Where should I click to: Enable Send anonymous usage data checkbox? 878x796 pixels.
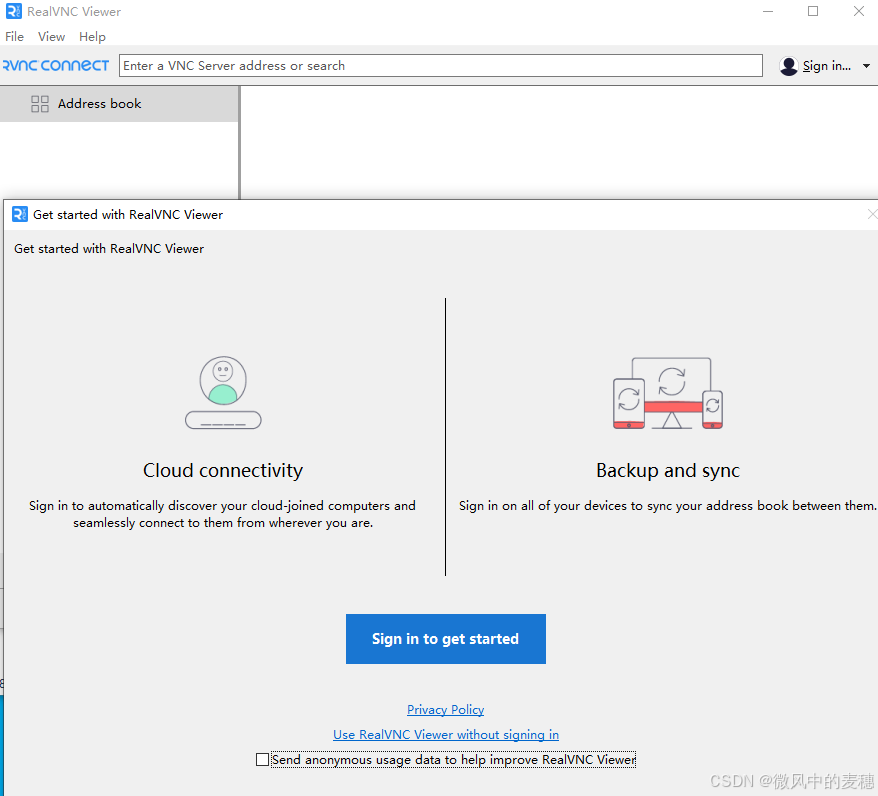click(x=262, y=760)
